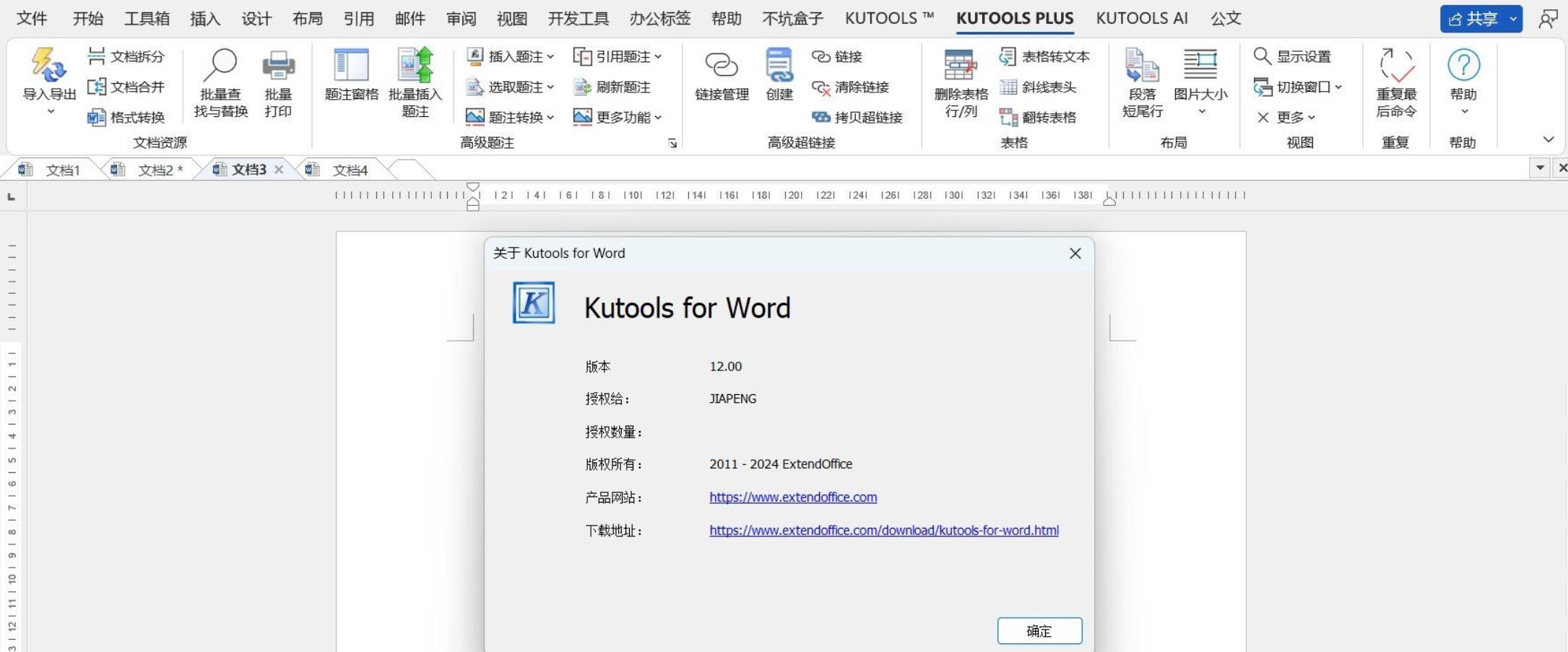Open the document tab list dropdown arrow
Image resolution: width=1568 pixels, height=652 pixels.
tap(1540, 168)
